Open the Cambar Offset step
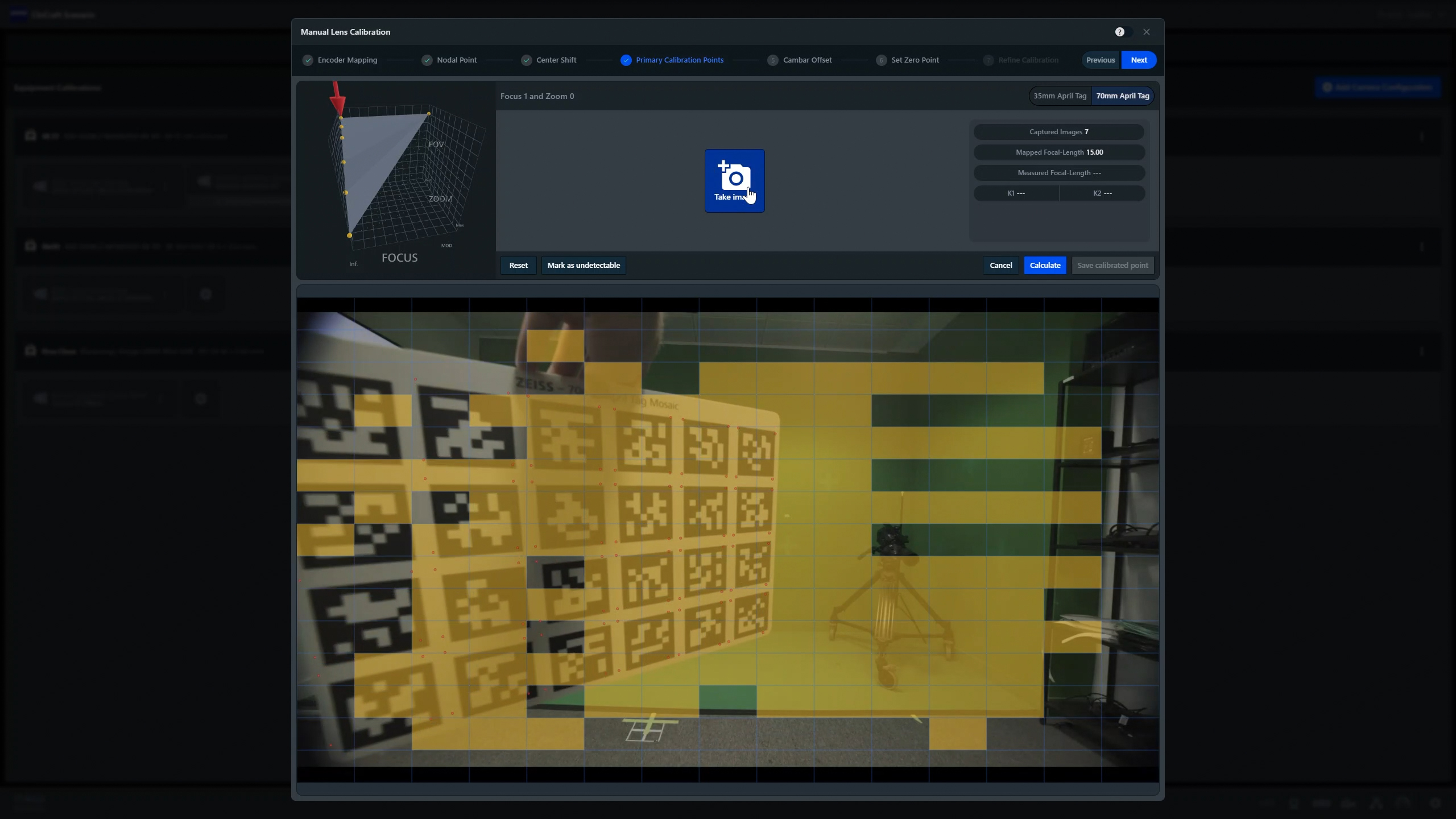The width and height of the screenshot is (1456, 819). (x=800, y=60)
